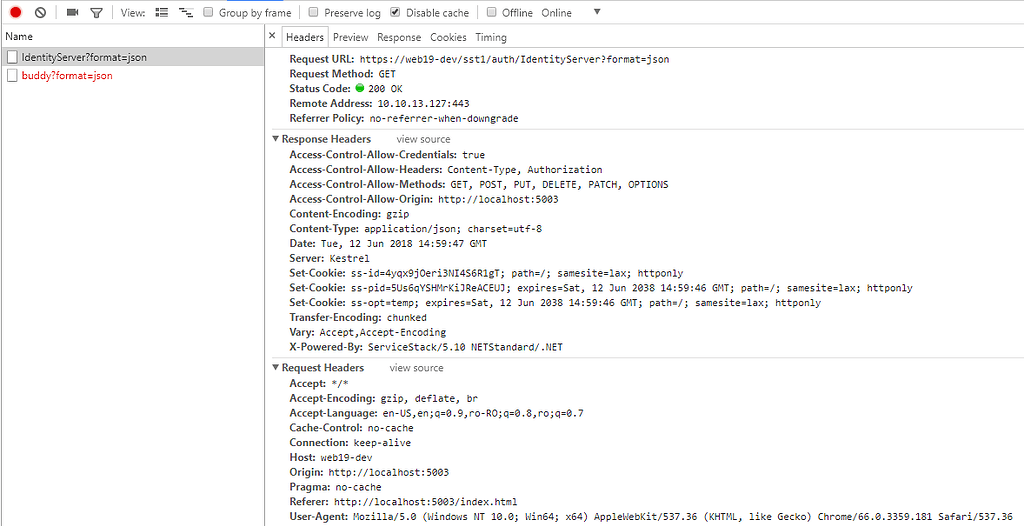Enable Group by frame checkbox
This screenshot has height=526, width=1024.
pyautogui.click(x=208, y=13)
